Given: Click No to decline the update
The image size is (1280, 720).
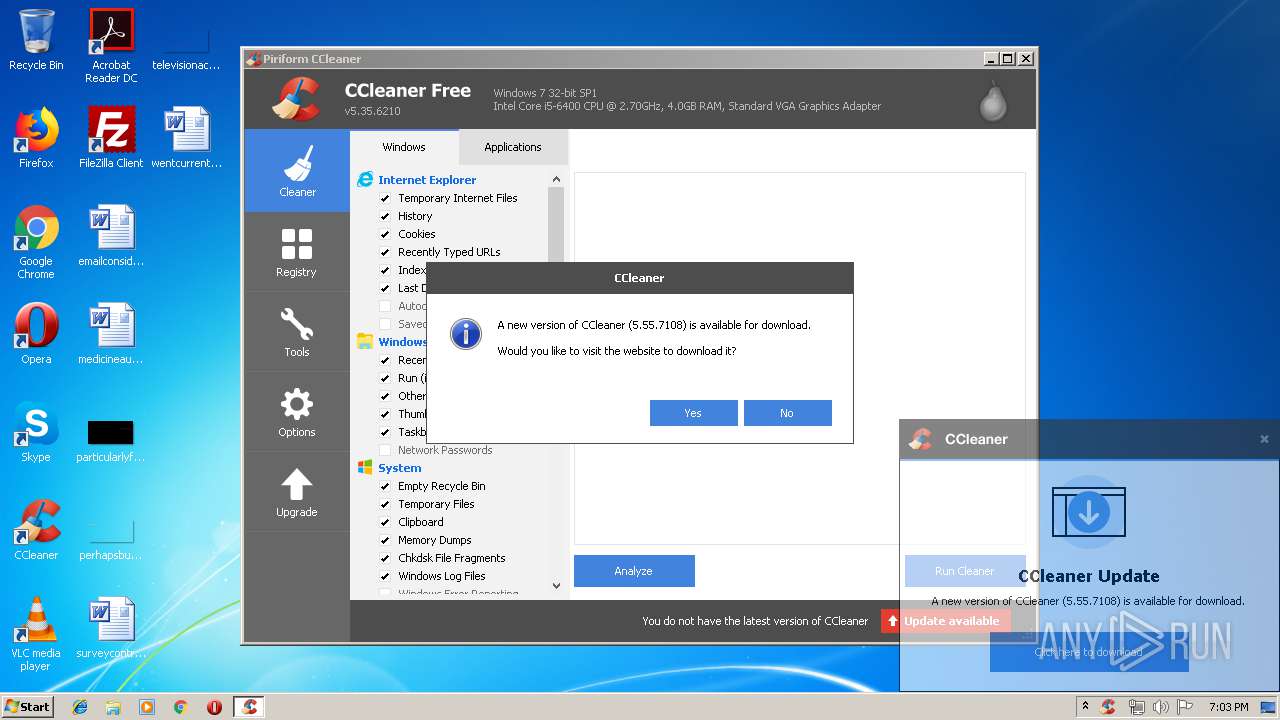Looking at the screenshot, I should (x=787, y=413).
